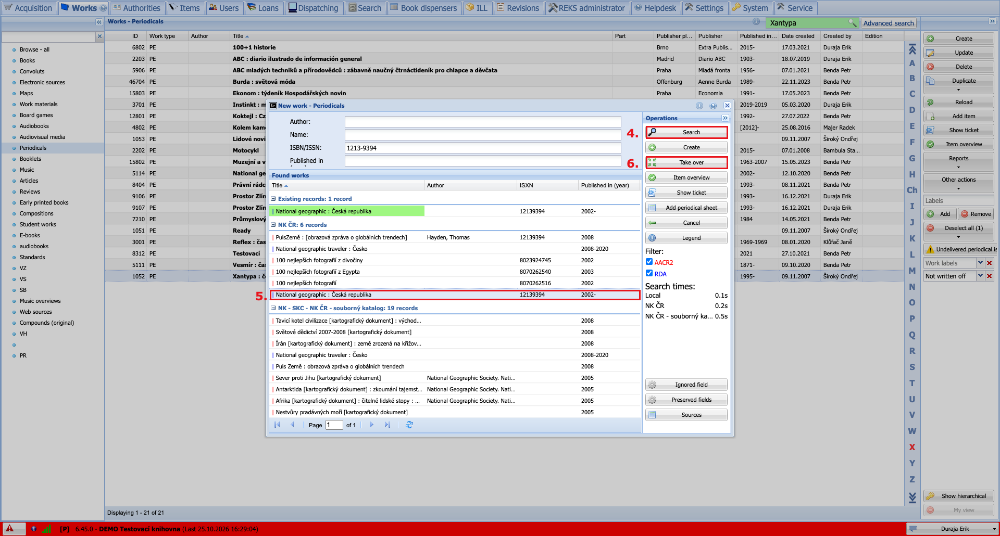Viewport: 1000px width, 536px height.
Task: Jump to letter A in the alphabet bar
Action: point(912,63)
